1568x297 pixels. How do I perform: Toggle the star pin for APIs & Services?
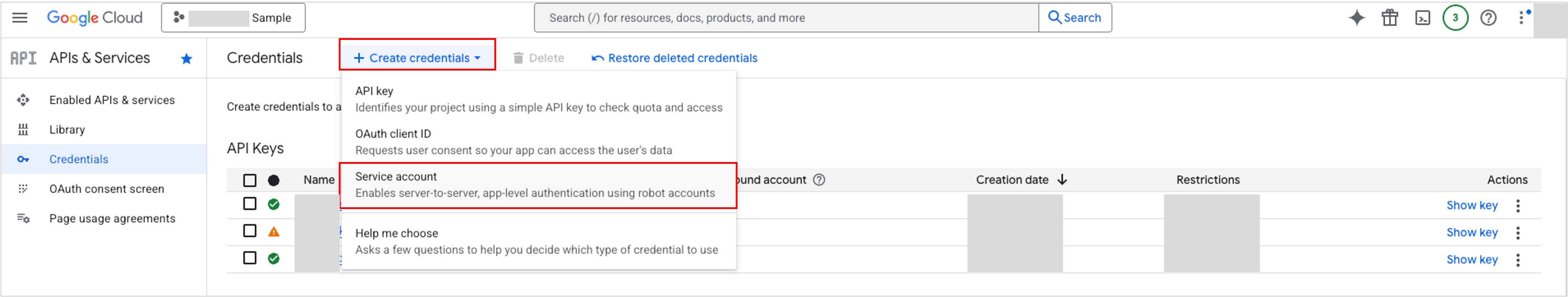pos(187,58)
